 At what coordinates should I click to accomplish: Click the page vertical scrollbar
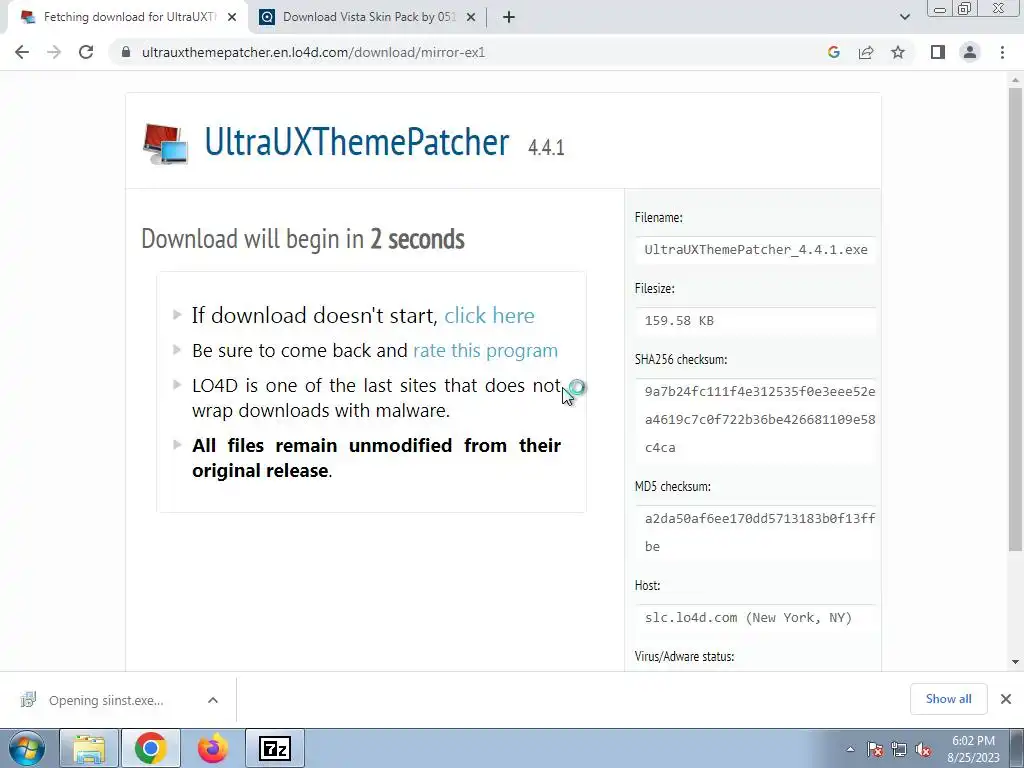click(x=1016, y=320)
